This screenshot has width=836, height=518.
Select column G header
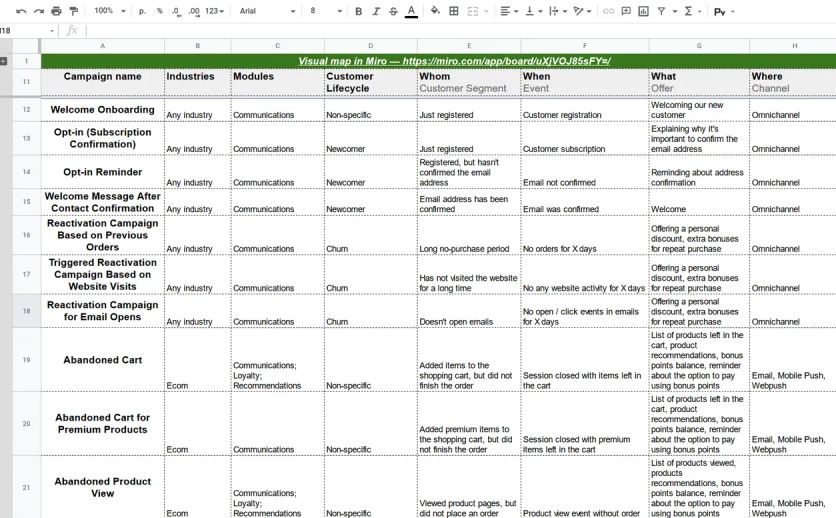[699, 46]
